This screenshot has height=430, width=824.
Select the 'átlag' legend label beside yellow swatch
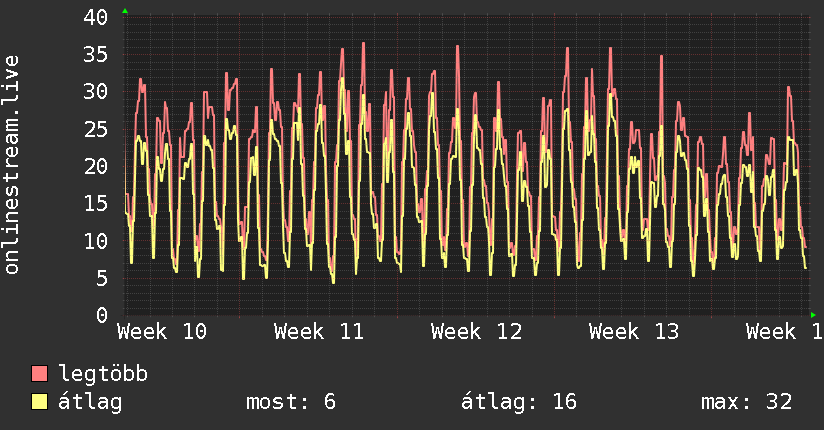point(90,402)
